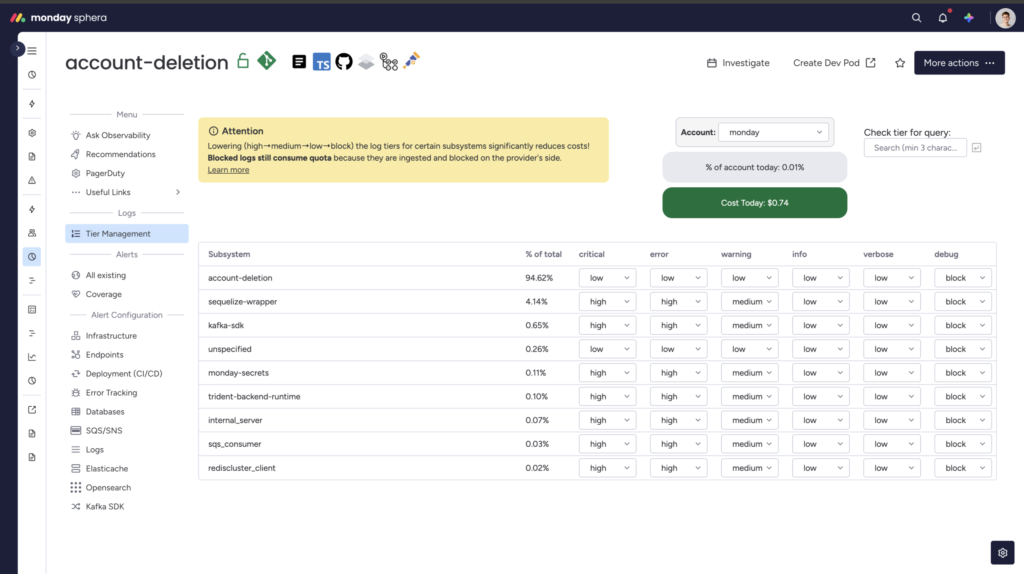Click the Investigate button
1024x574 pixels.
click(x=738, y=63)
